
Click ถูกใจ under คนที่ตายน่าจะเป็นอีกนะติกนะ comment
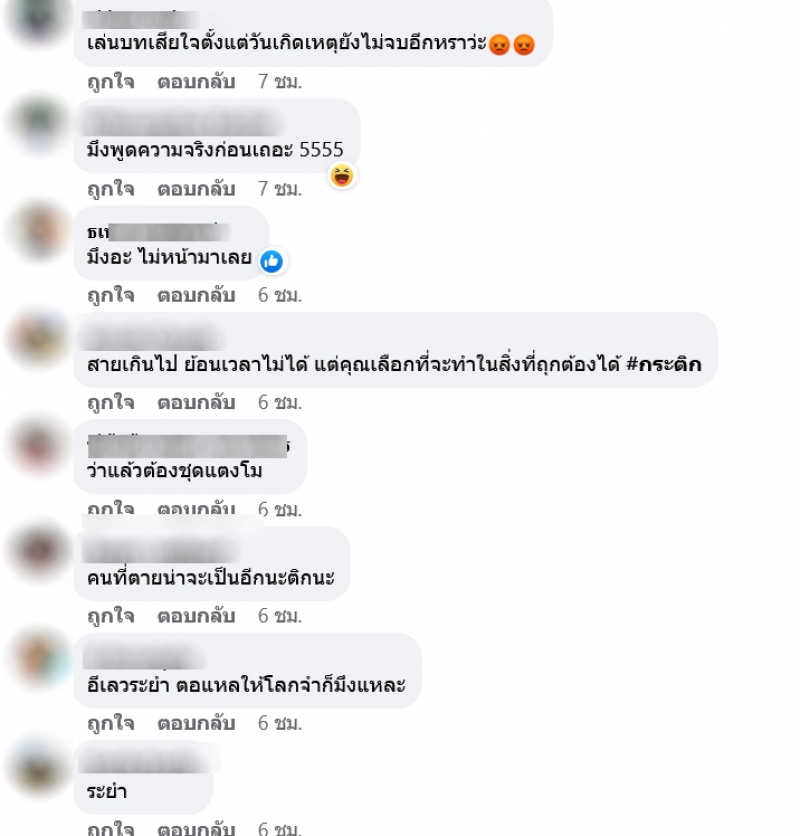pos(111,616)
